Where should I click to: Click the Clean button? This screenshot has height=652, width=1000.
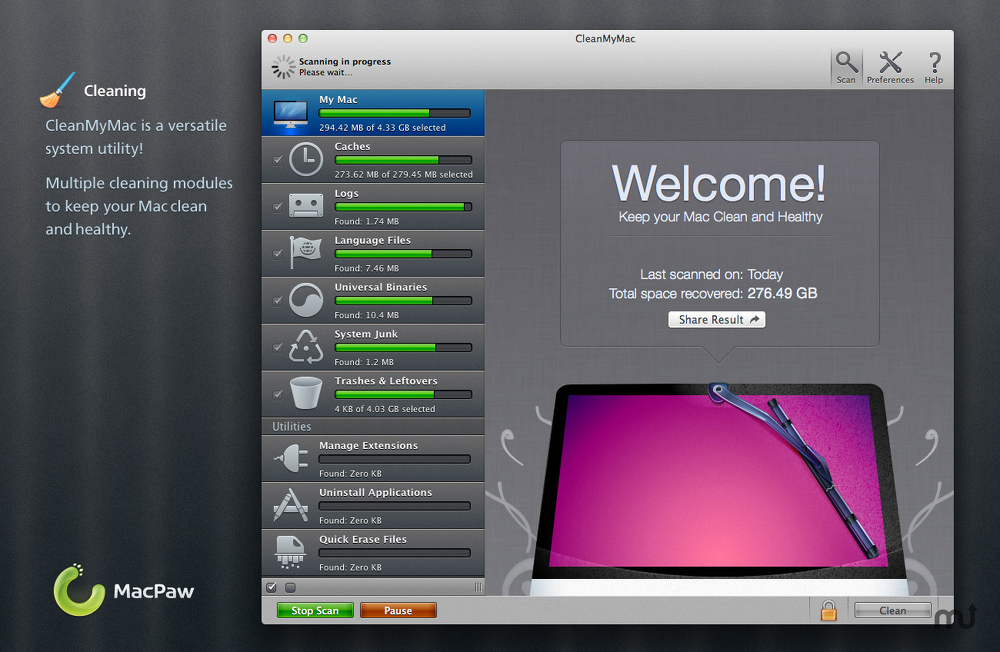[x=892, y=611]
